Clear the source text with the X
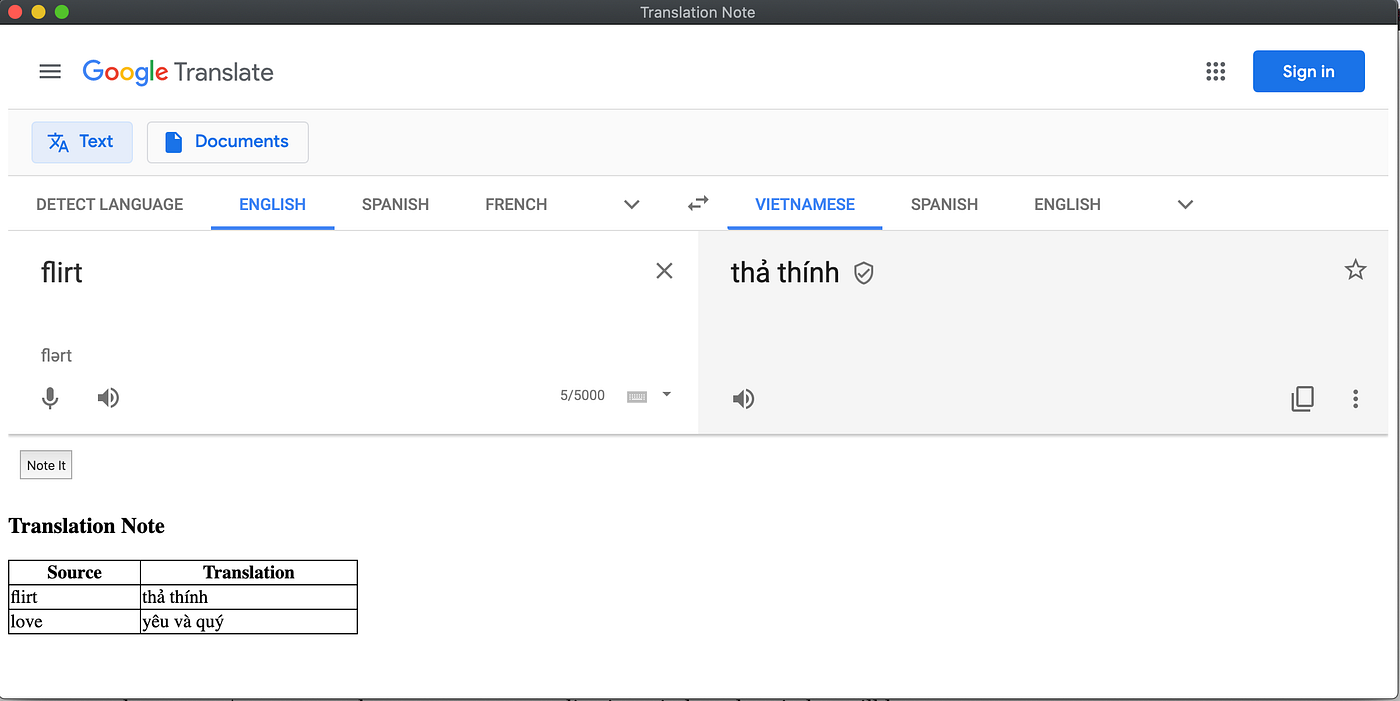 click(664, 270)
